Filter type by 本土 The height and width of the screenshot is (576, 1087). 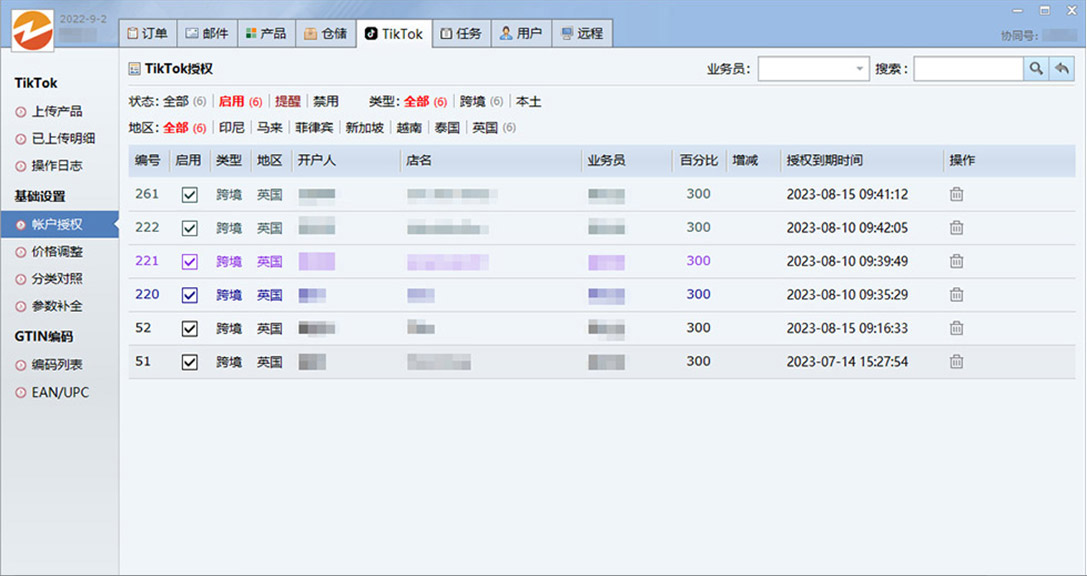coord(528,102)
